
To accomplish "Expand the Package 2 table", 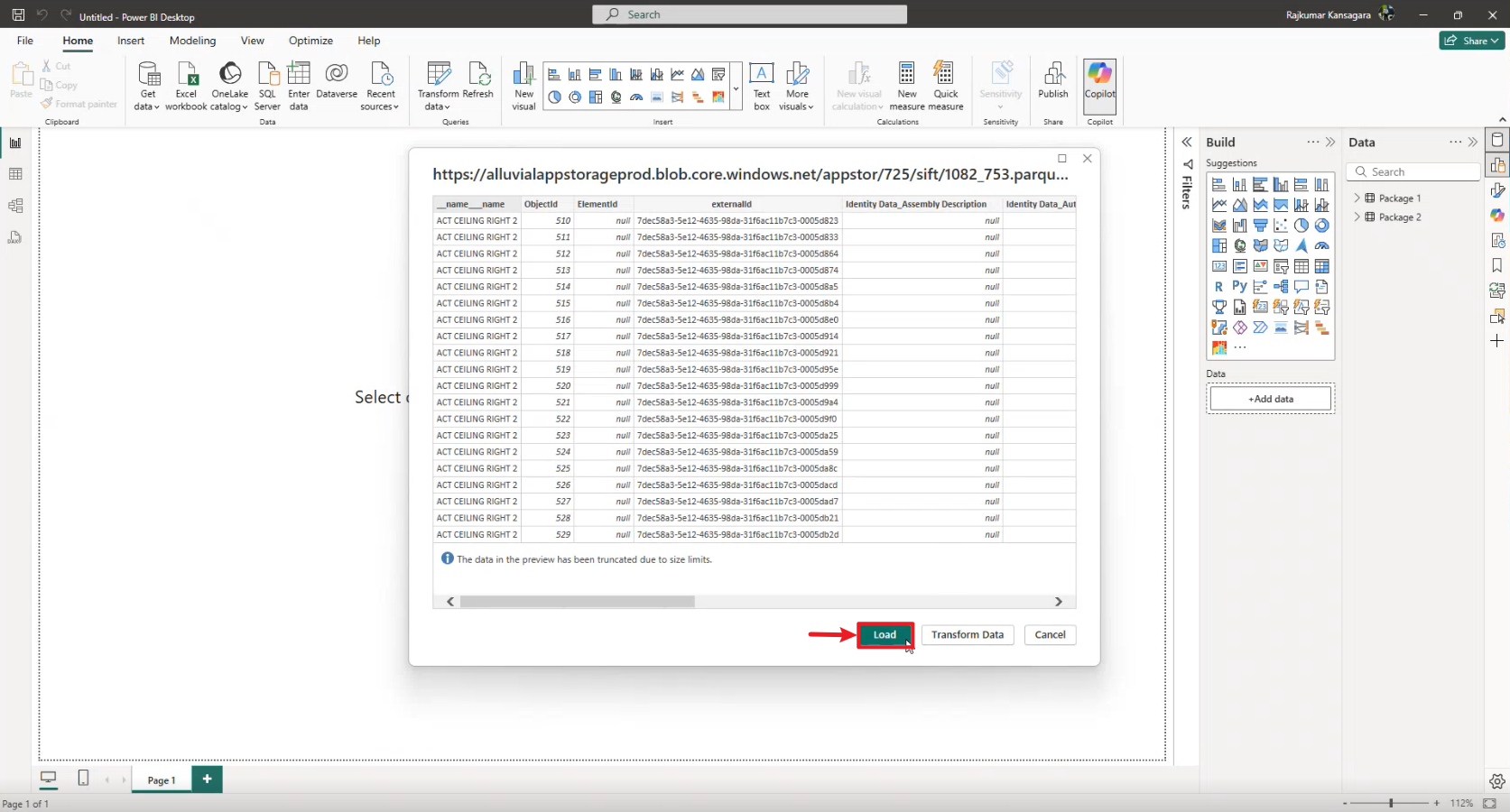I will [x=1357, y=217].
